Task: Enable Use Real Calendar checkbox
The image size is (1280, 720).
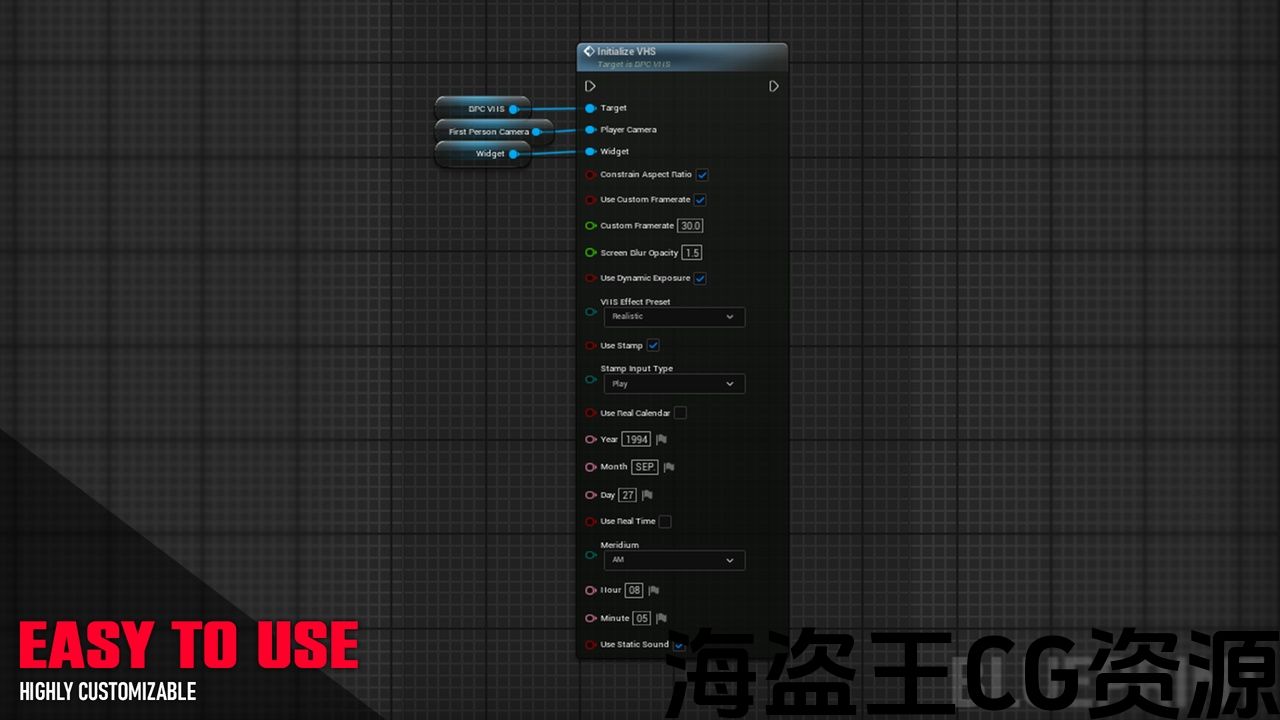Action: (680, 413)
